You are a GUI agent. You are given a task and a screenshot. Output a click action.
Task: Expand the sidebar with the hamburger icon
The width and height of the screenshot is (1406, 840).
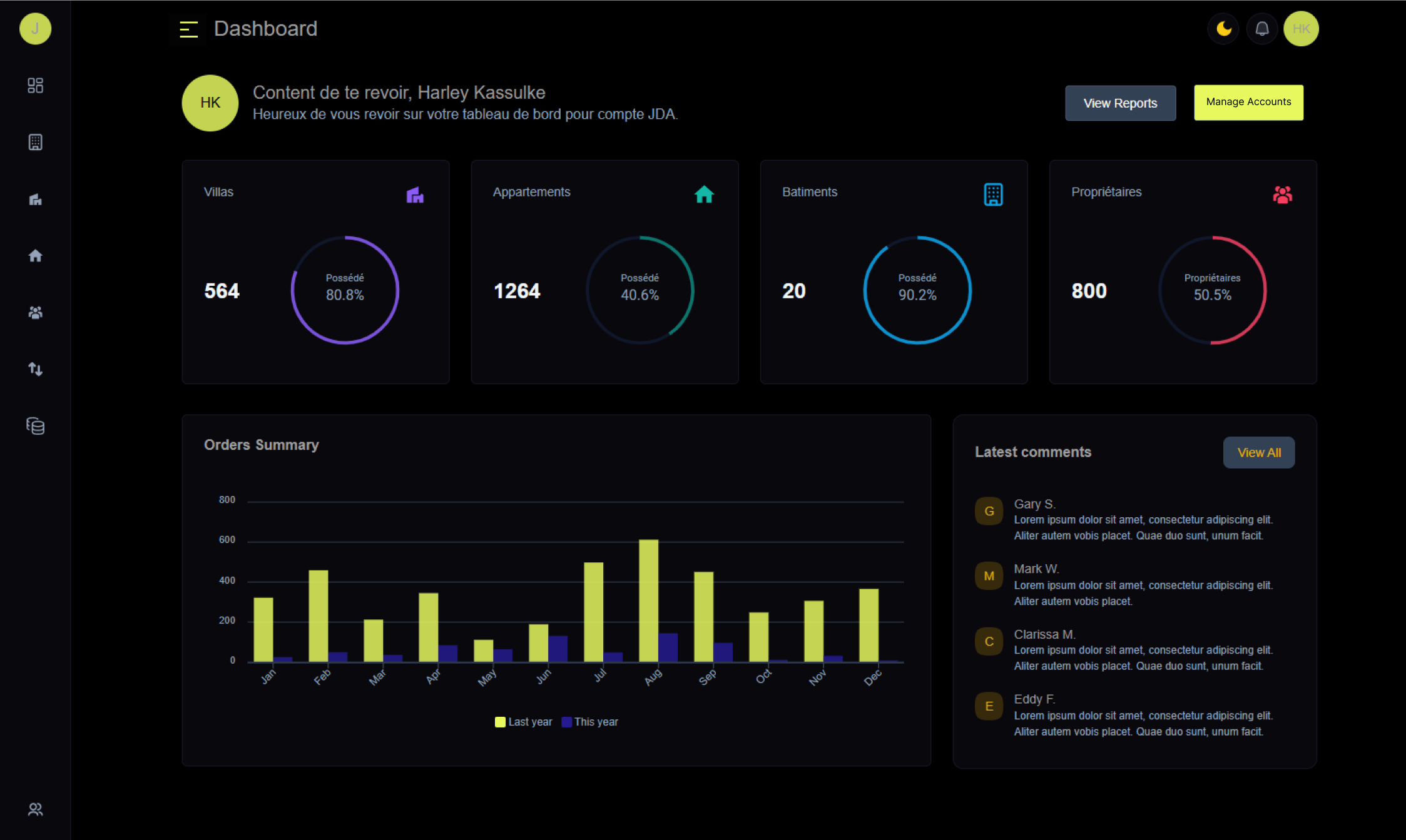pos(188,28)
